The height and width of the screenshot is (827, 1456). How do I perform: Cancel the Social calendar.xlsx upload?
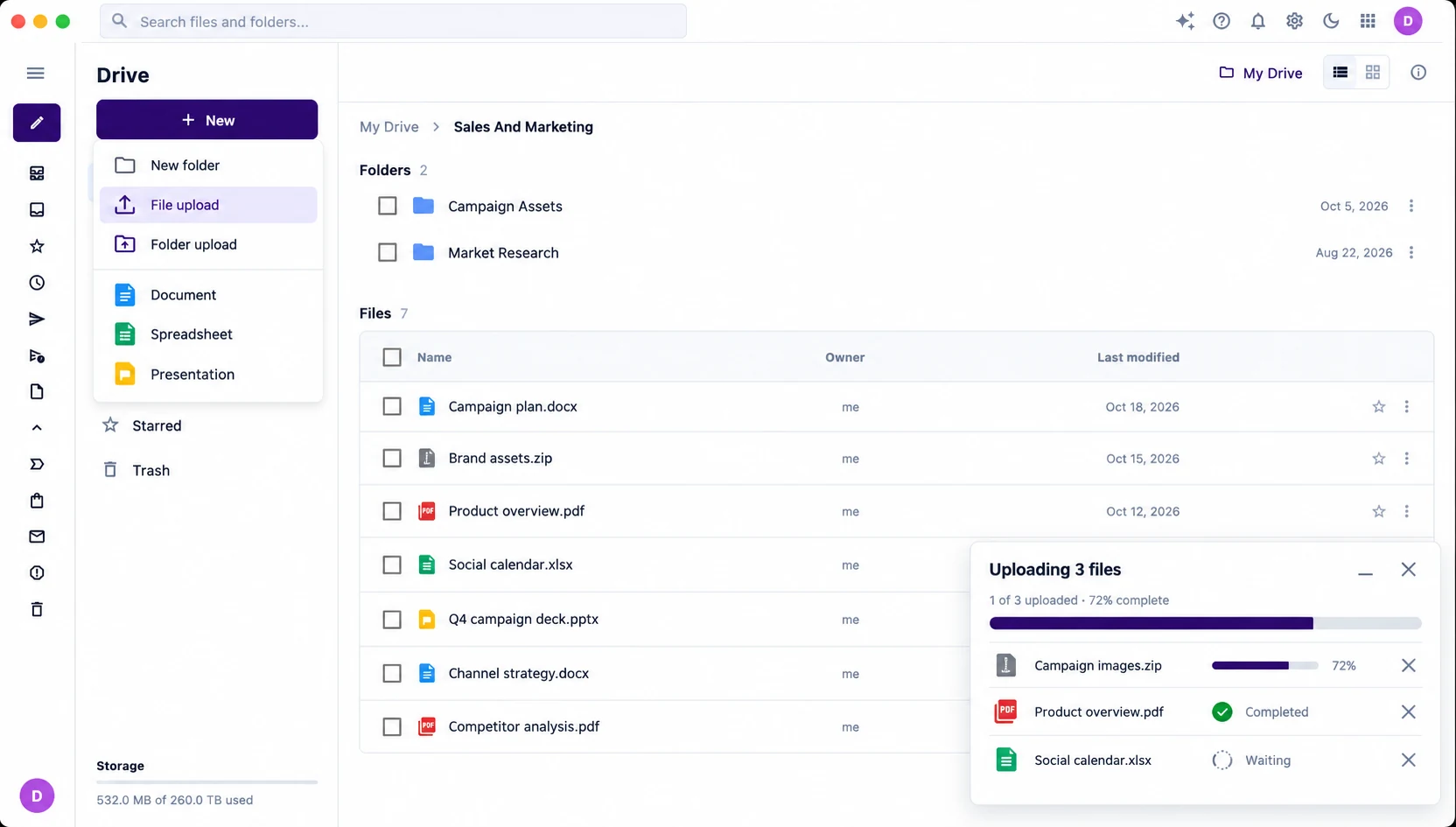[x=1409, y=760]
